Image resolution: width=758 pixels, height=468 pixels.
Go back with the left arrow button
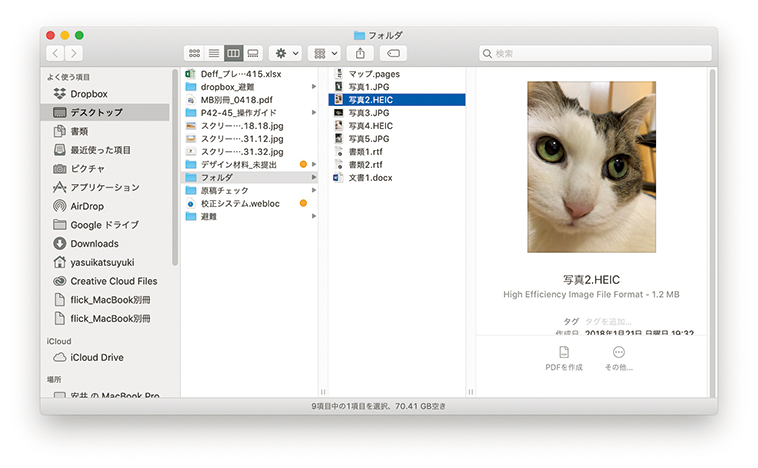click(55, 53)
